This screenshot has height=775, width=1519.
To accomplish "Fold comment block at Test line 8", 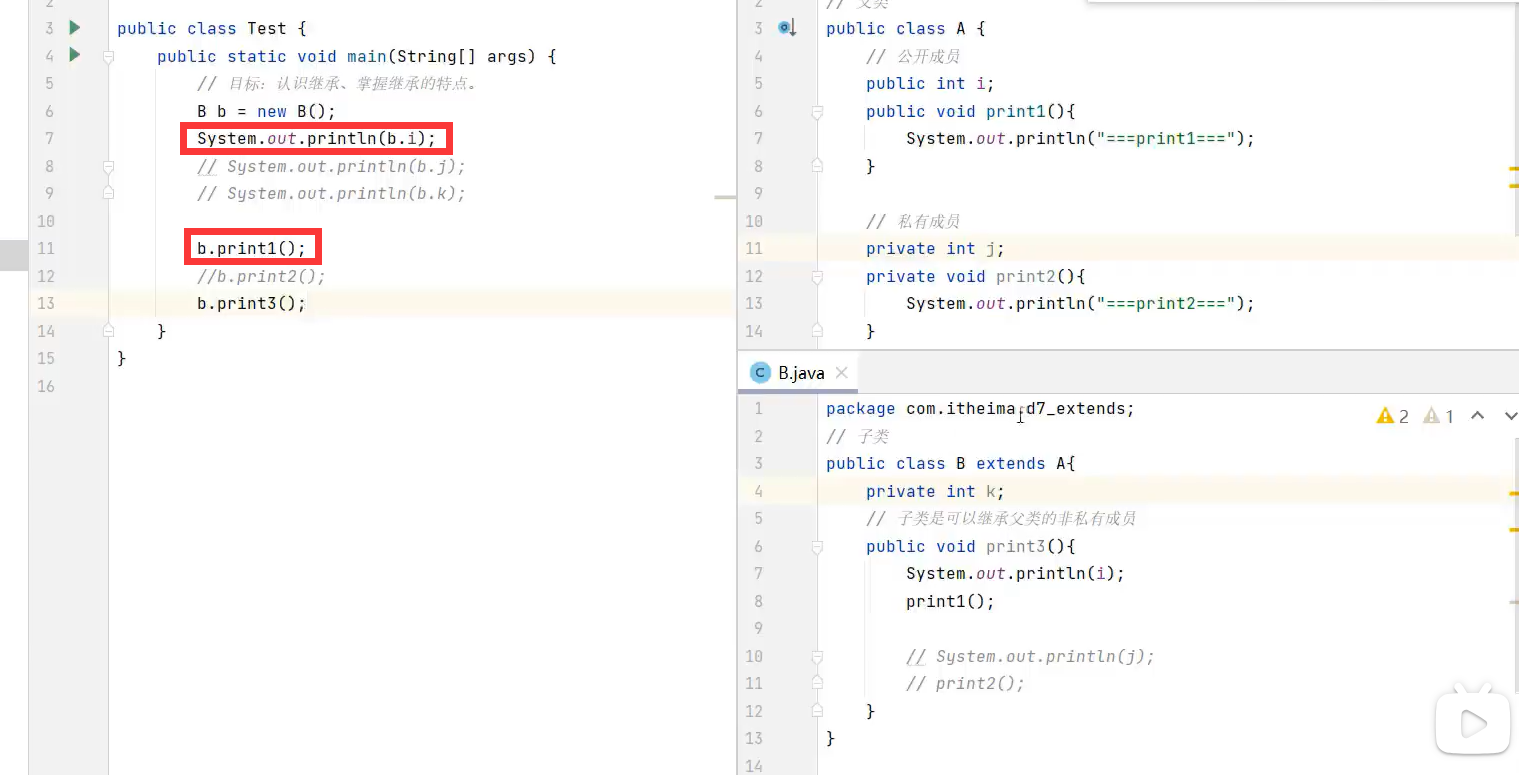I will click(109, 166).
